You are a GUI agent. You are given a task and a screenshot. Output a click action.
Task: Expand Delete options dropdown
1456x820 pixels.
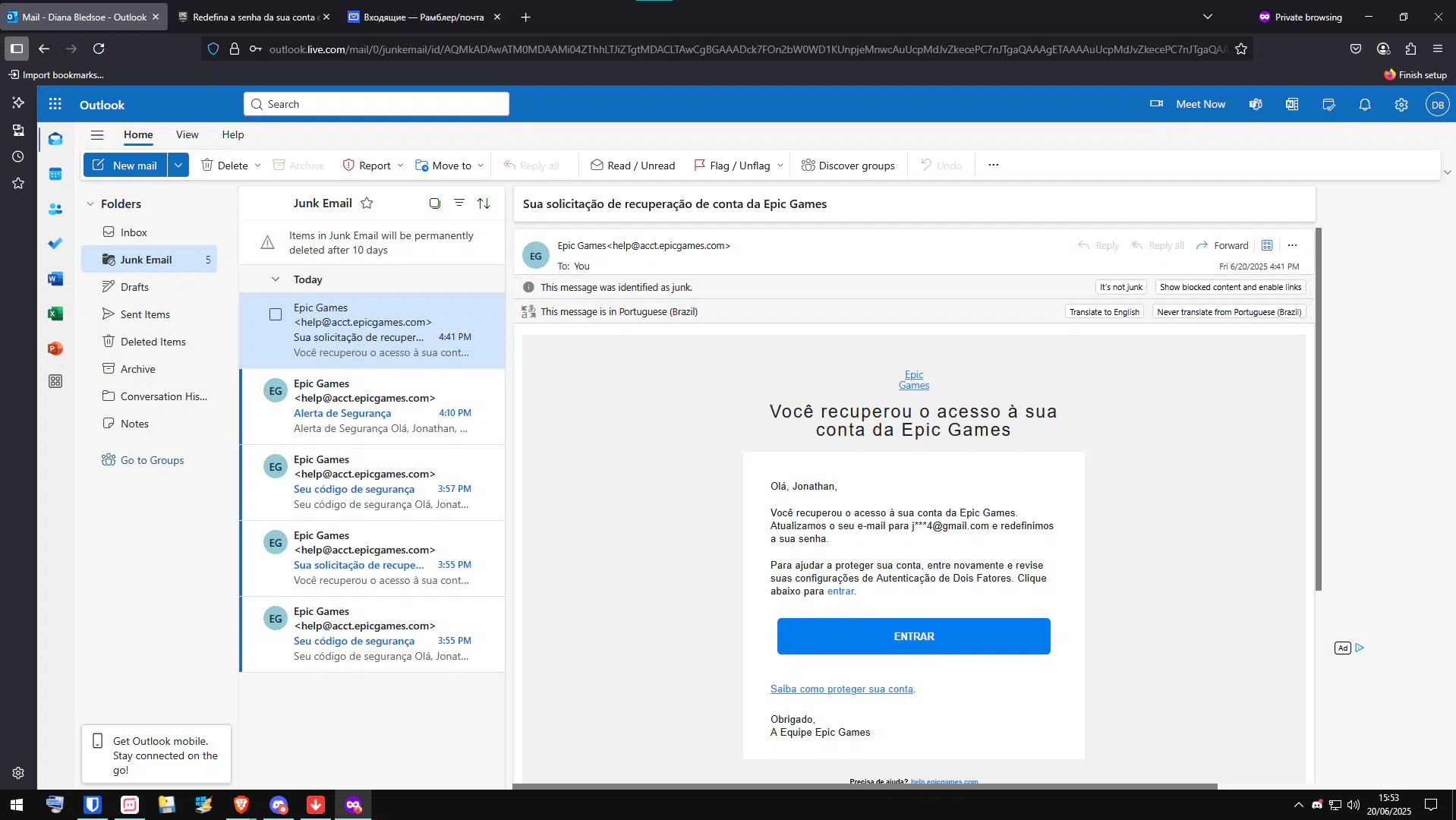coord(257,166)
